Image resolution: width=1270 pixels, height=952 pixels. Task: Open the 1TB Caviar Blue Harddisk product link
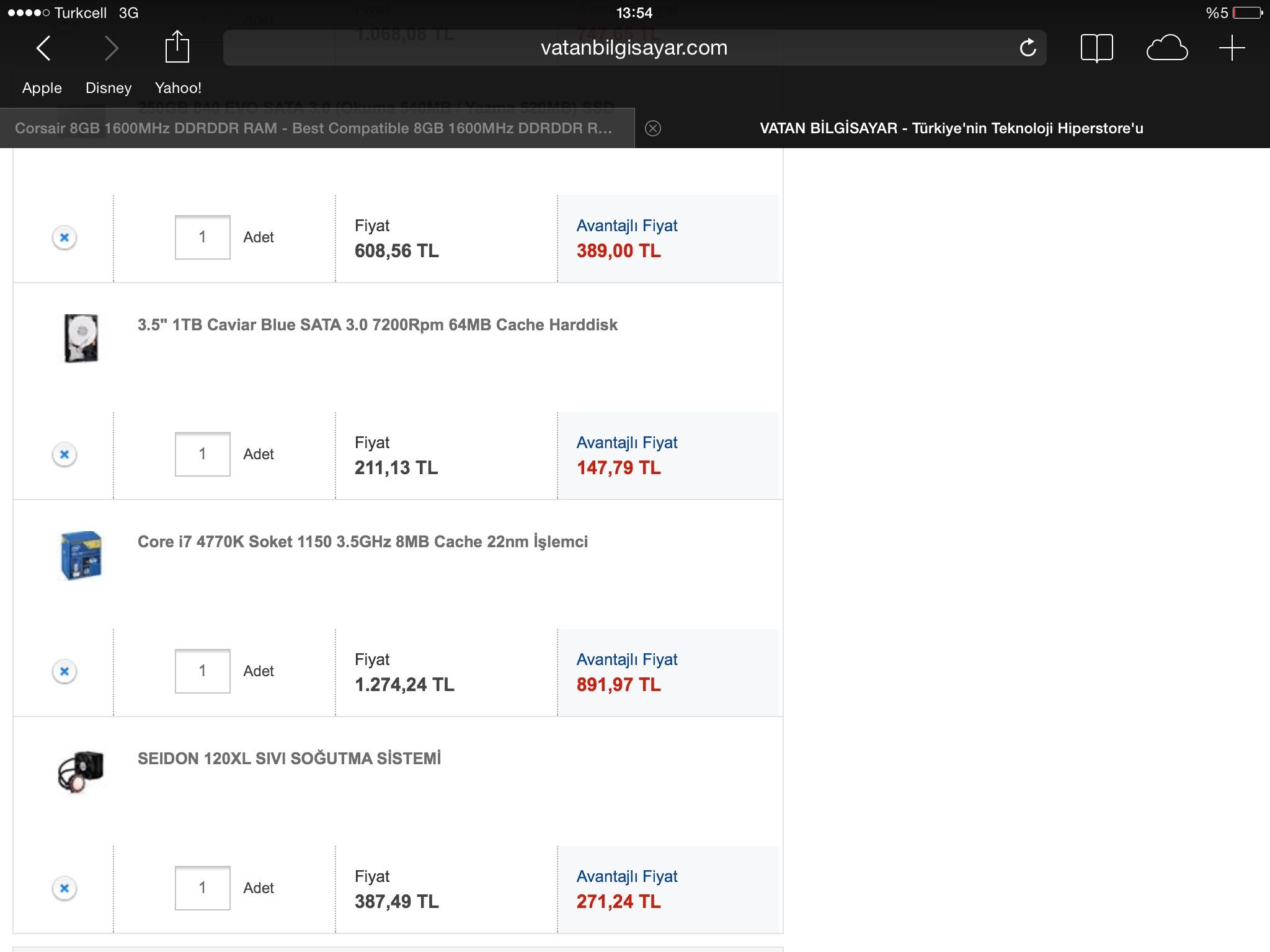click(377, 325)
